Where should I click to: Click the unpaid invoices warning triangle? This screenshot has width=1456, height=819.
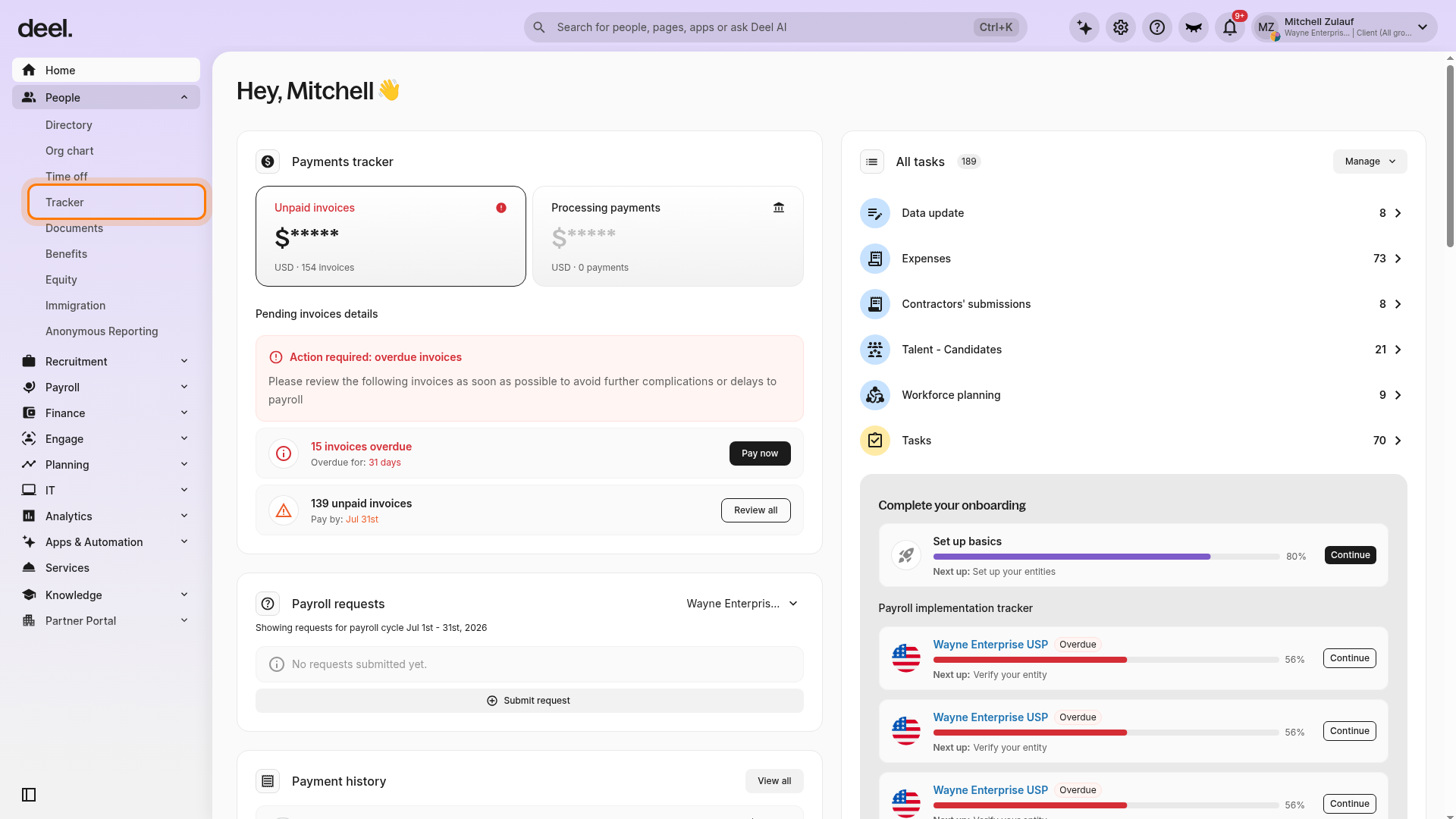pyautogui.click(x=284, y=510)
